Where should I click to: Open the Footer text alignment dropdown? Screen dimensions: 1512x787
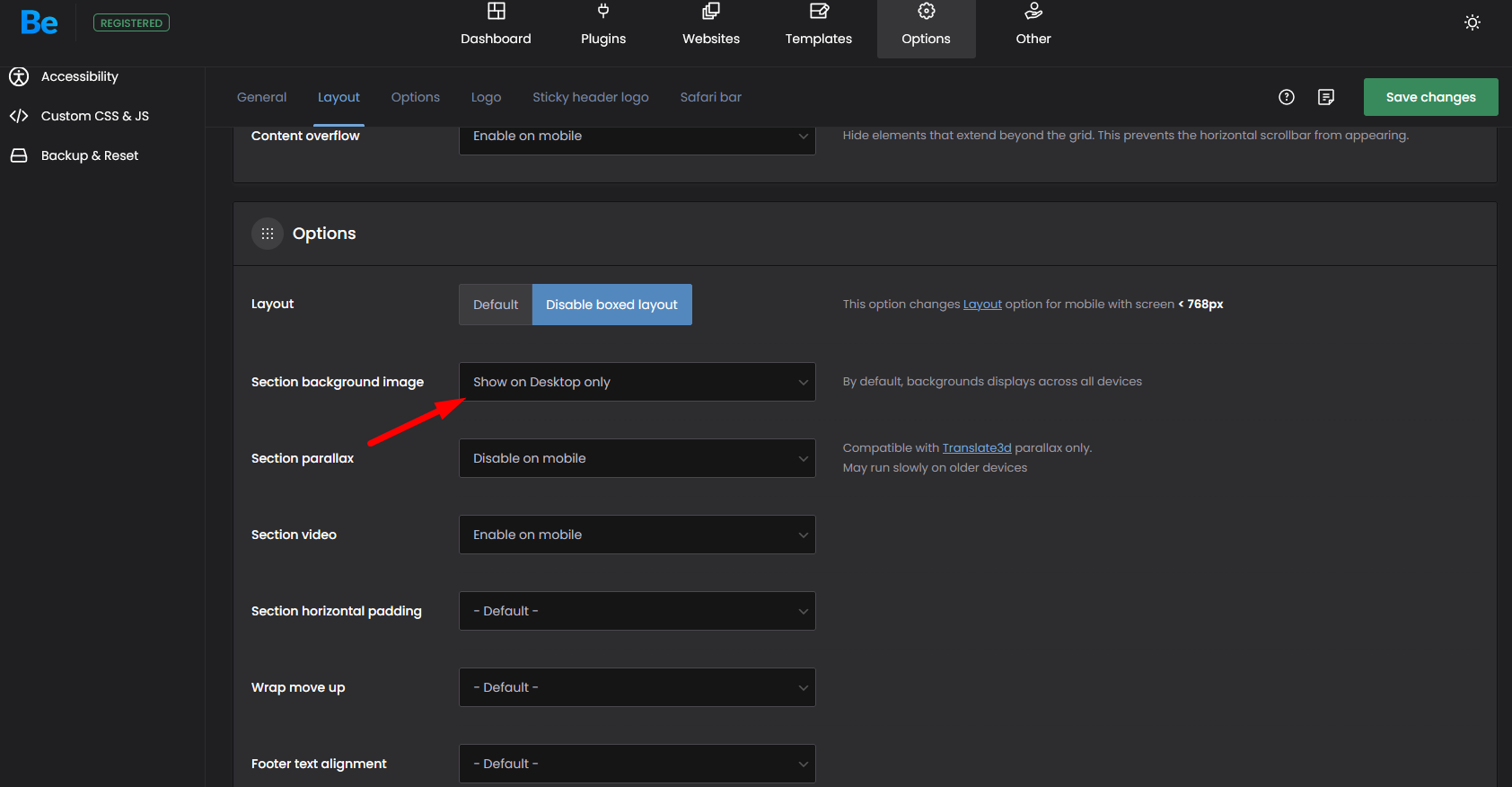pos(637,764)
